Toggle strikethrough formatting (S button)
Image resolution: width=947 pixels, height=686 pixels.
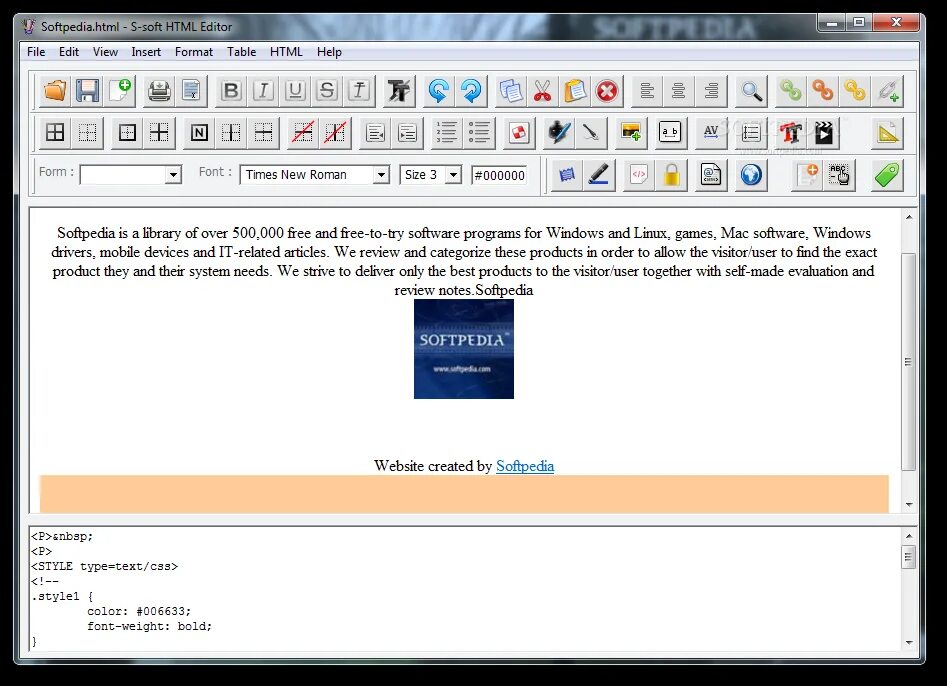[327, 91]
